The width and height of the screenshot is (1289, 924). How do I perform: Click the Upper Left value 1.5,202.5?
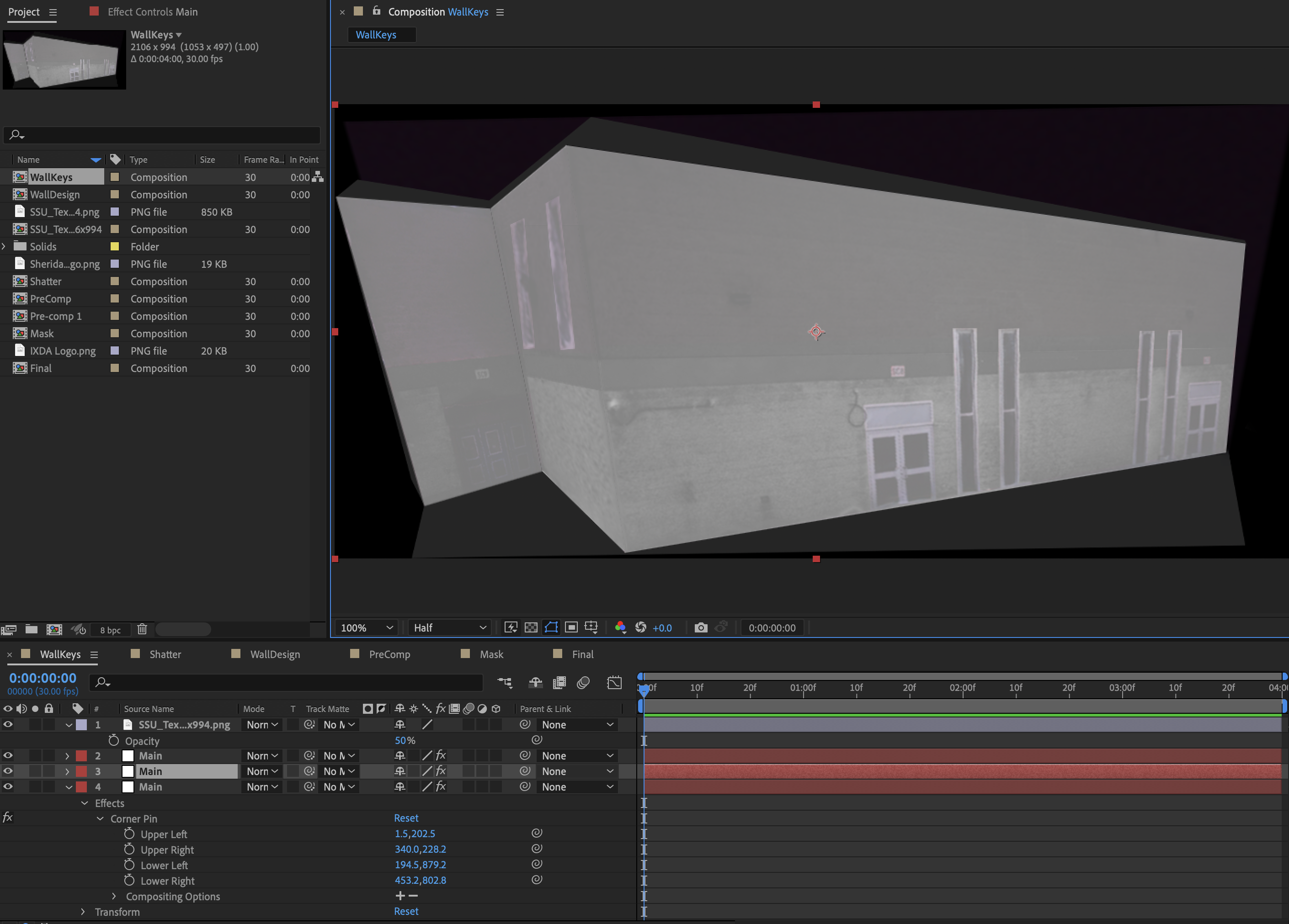[x=415, y=834]
